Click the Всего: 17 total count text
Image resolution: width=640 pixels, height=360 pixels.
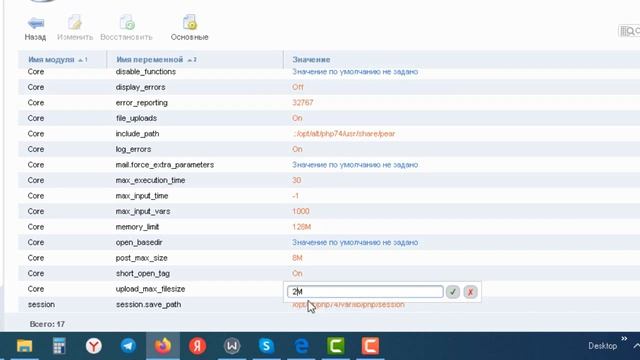point(47,324)
